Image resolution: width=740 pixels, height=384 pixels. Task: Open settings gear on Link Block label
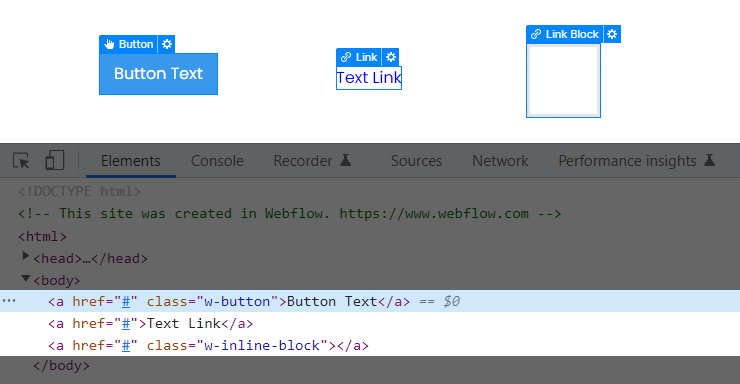click(612, 34)
